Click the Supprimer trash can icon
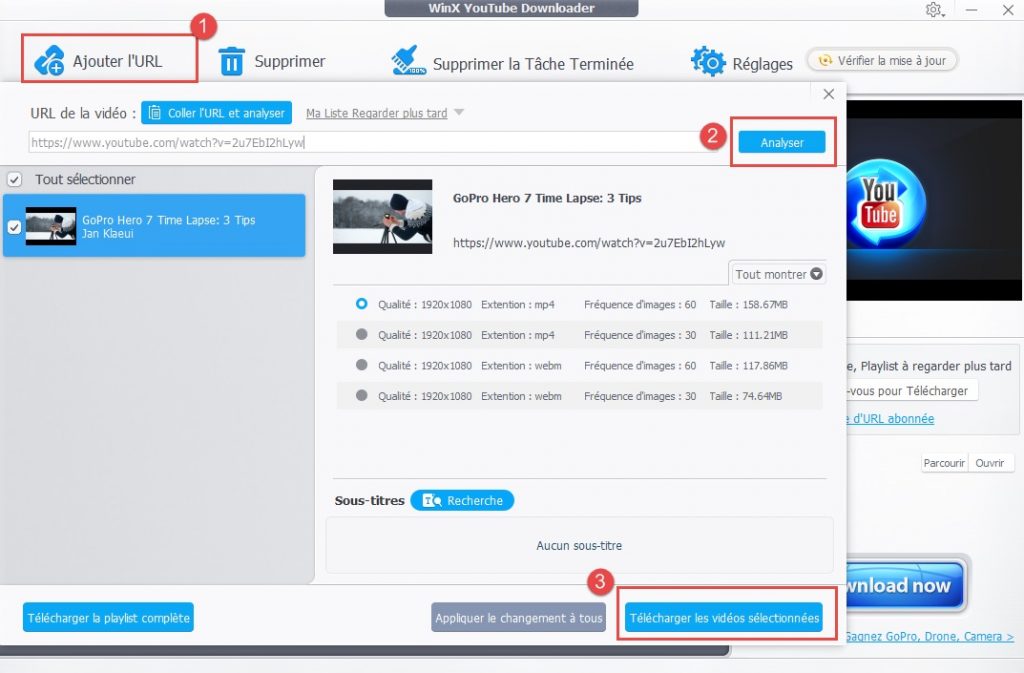Image resolution: width=1024 pixels, height=673 pixels. click(x=231, y=61)
